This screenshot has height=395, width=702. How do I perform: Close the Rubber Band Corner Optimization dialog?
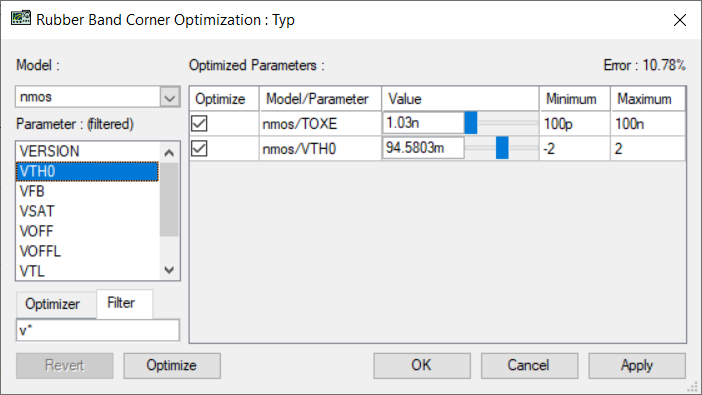click(x=680, y=20)
